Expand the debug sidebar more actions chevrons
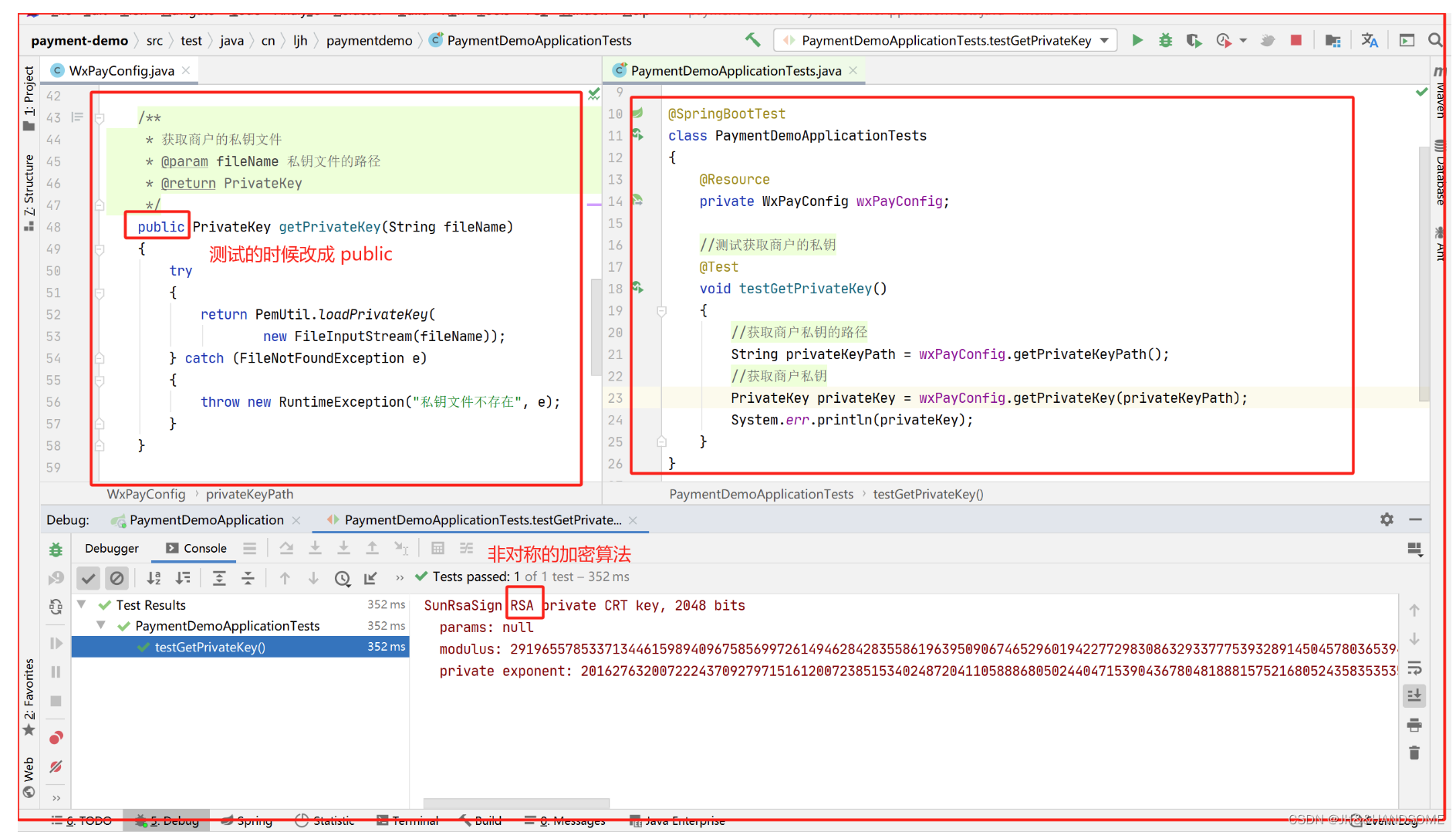1456x832 pixels. pos(56,797)
